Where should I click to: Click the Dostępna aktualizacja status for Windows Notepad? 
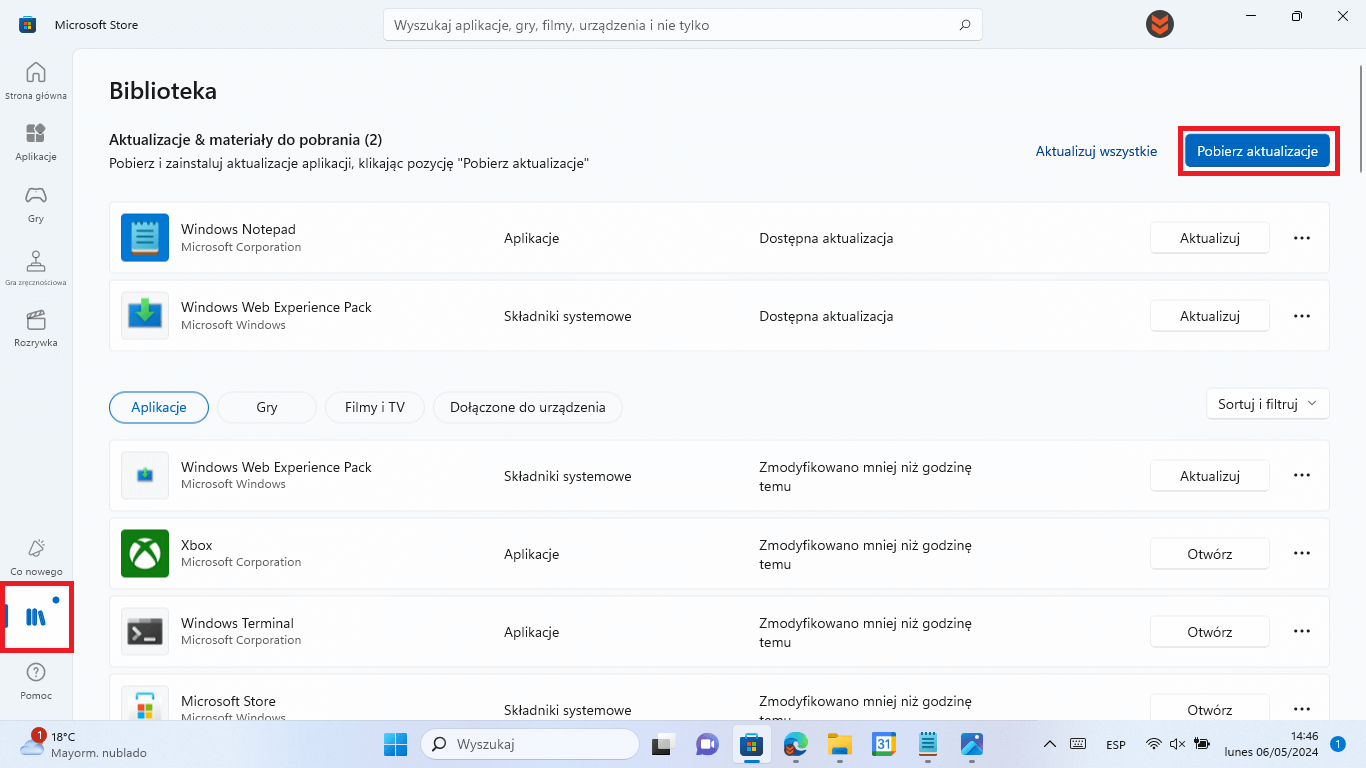(x=826, y=238)
